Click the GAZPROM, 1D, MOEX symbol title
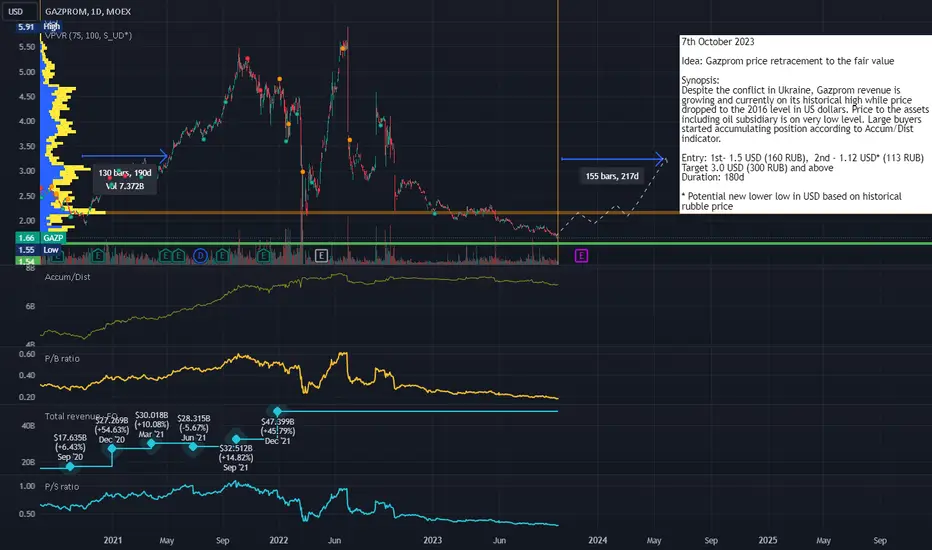Screen dimensions: 932x550 [88, 11]
